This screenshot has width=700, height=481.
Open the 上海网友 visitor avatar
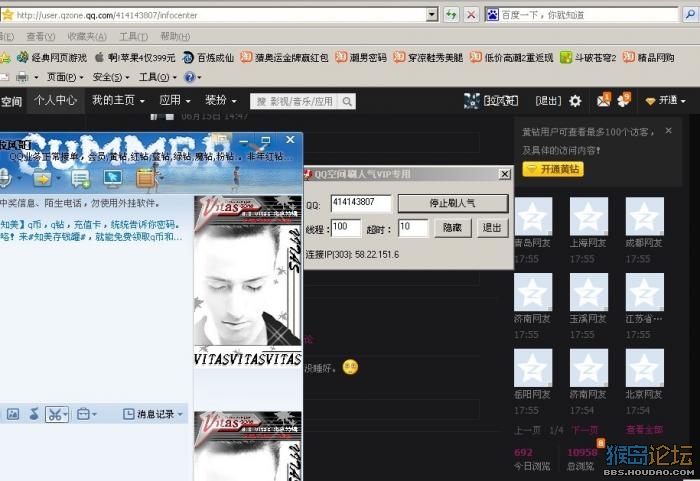[x=588, y=216]
